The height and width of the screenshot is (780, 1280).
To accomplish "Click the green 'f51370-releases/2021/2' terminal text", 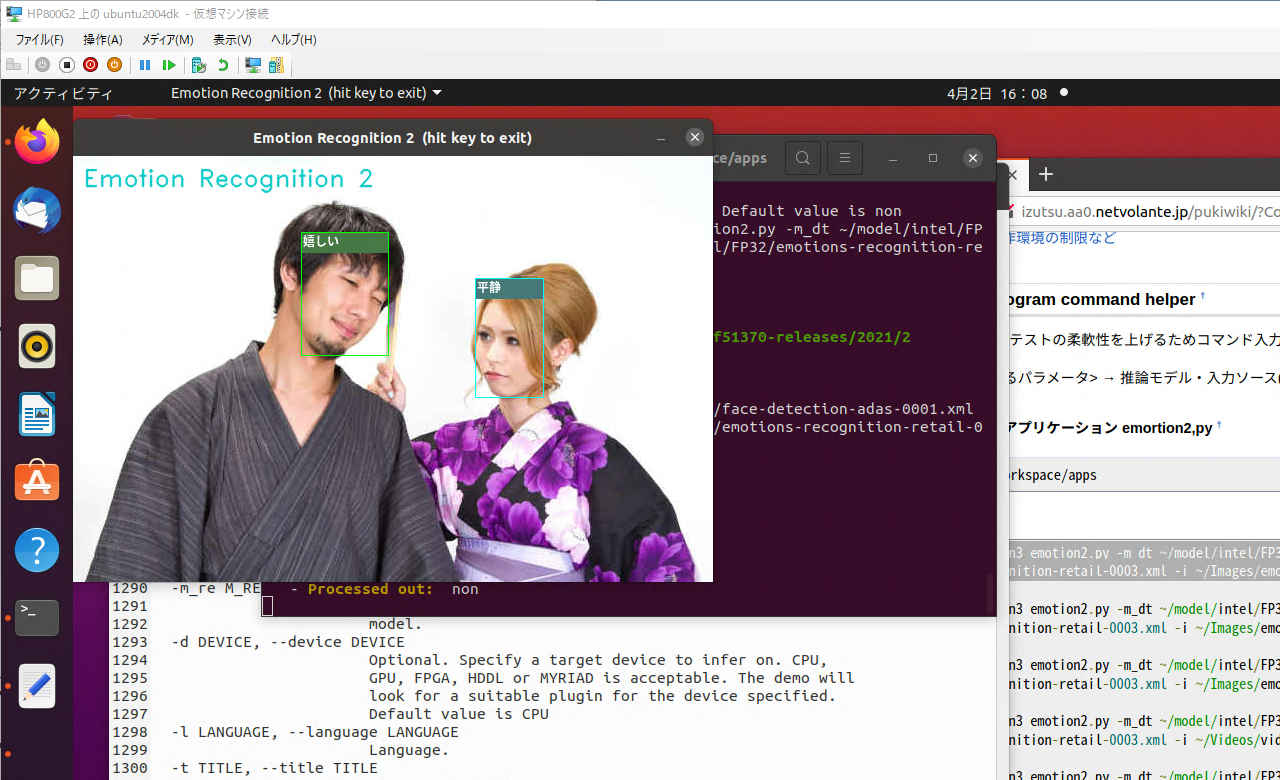I will coord(812,337).
